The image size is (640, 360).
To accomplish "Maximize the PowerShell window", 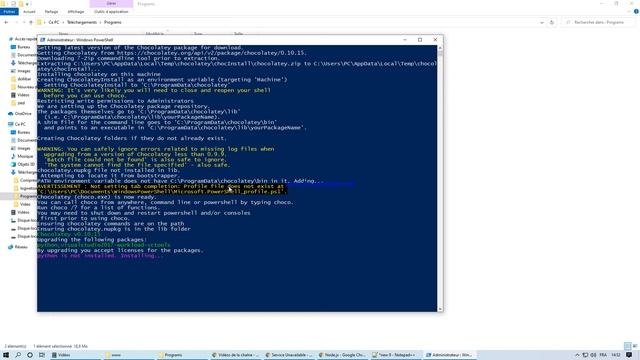I will tap(420, 40).
